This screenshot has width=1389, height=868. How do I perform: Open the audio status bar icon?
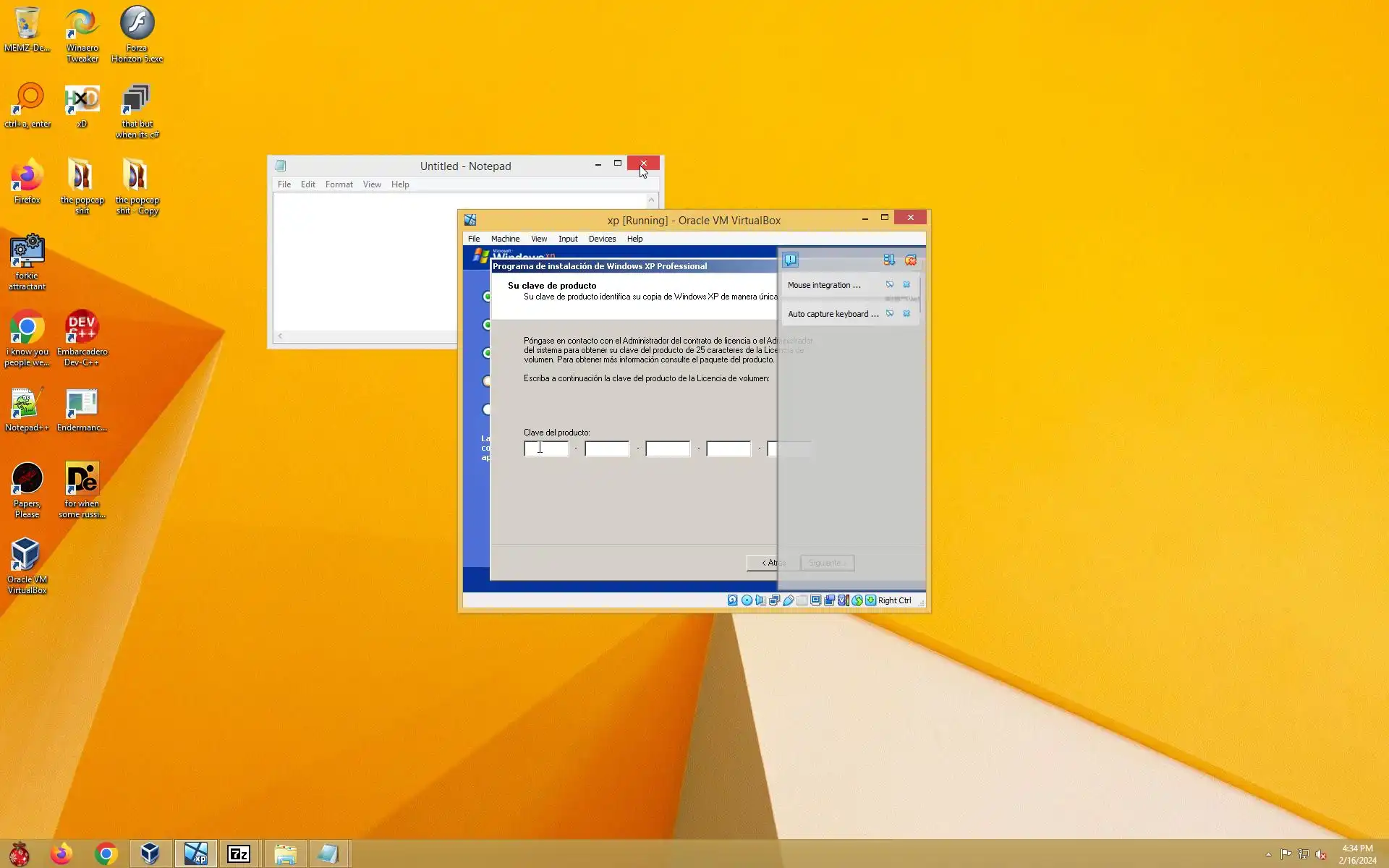pos(760,600)
